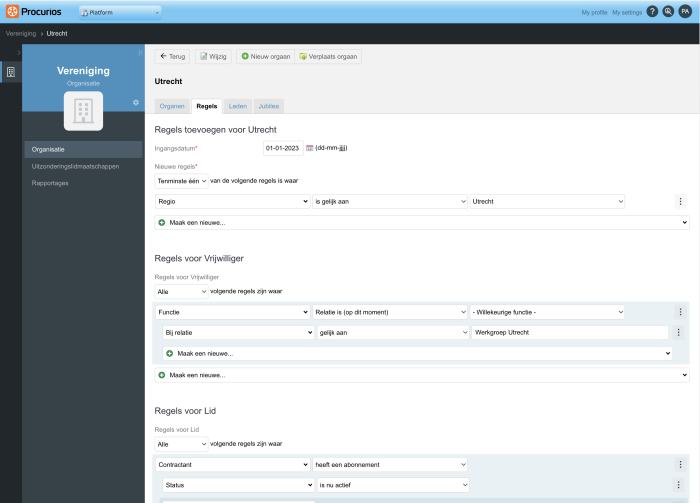The height and width of the screenshot is (503, 700).
Task: Open the 'heeft een abonnement' dropdown
Action: (390, 465)
